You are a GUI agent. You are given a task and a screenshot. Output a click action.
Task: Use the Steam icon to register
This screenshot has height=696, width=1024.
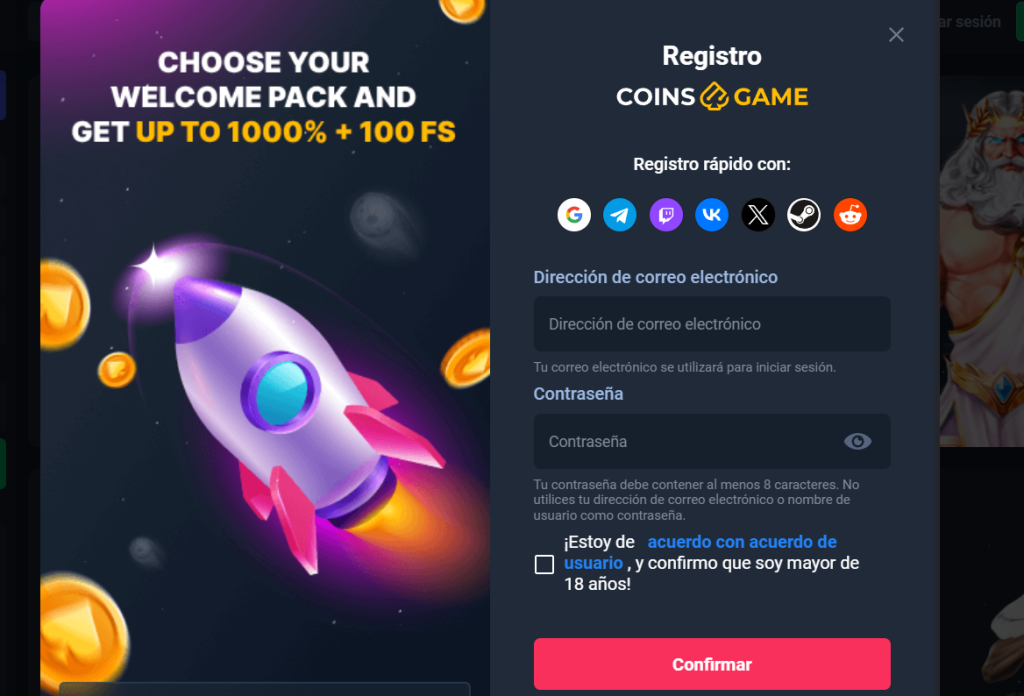(804, 215)
